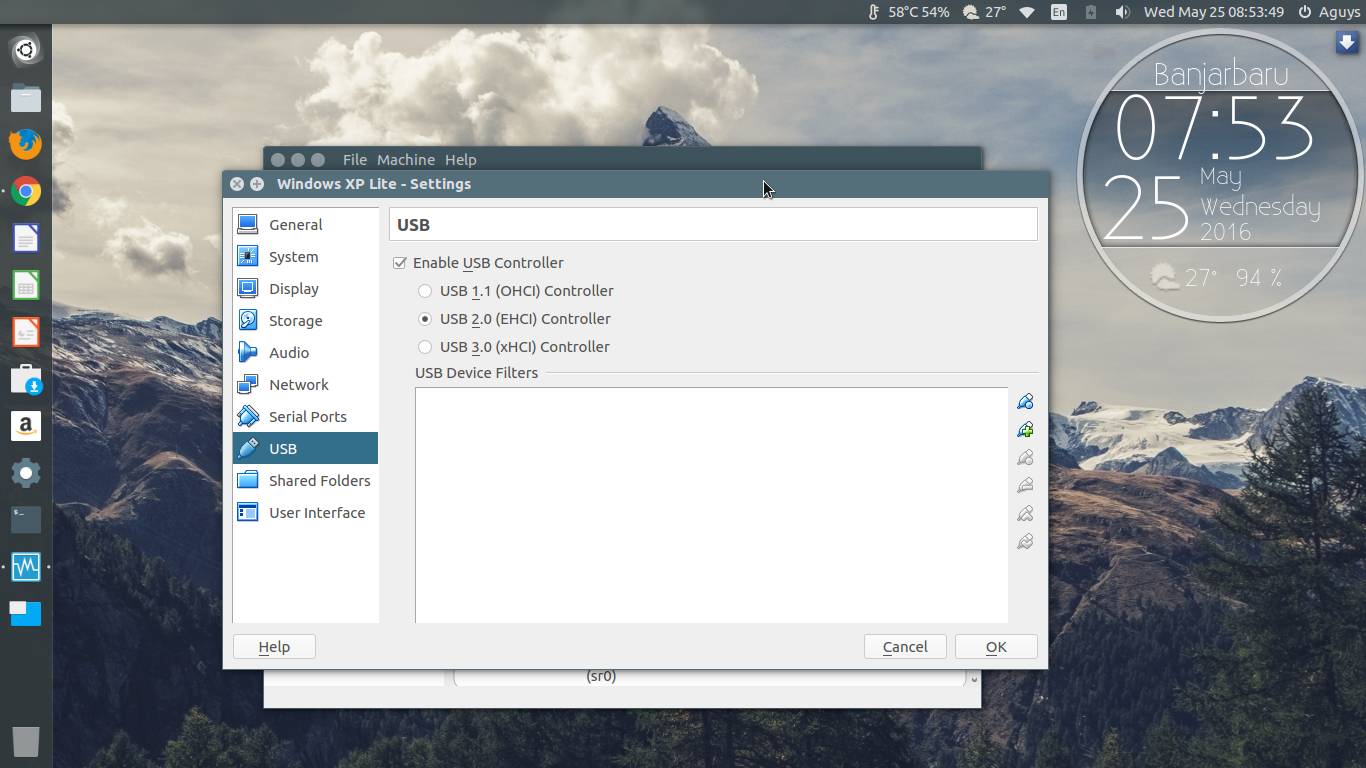Open the Trash in the dock
The width and height of the screenshot is (1366, 768).
point(26,741)
